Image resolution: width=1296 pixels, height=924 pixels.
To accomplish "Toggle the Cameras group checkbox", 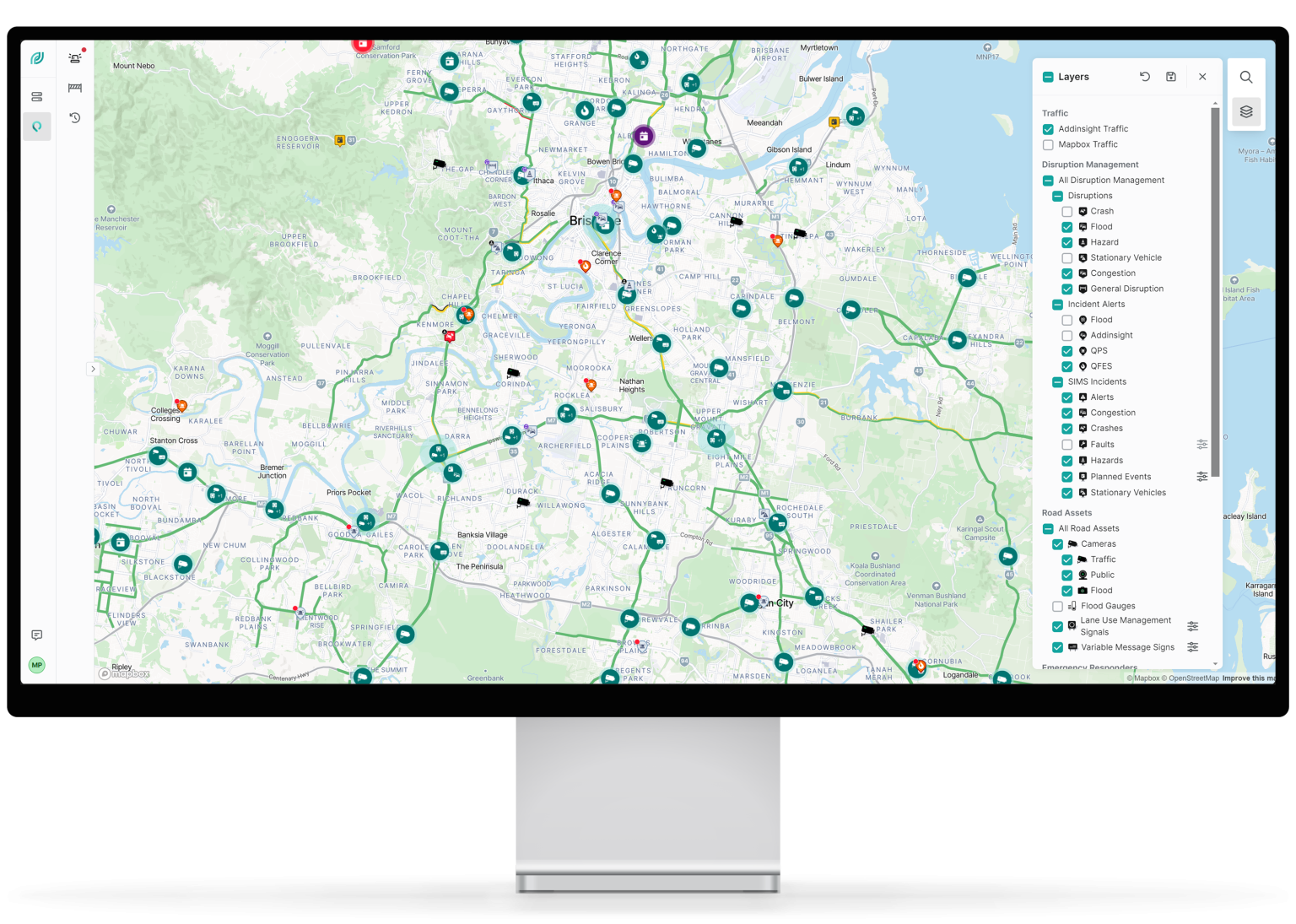I will point(1057,544).
